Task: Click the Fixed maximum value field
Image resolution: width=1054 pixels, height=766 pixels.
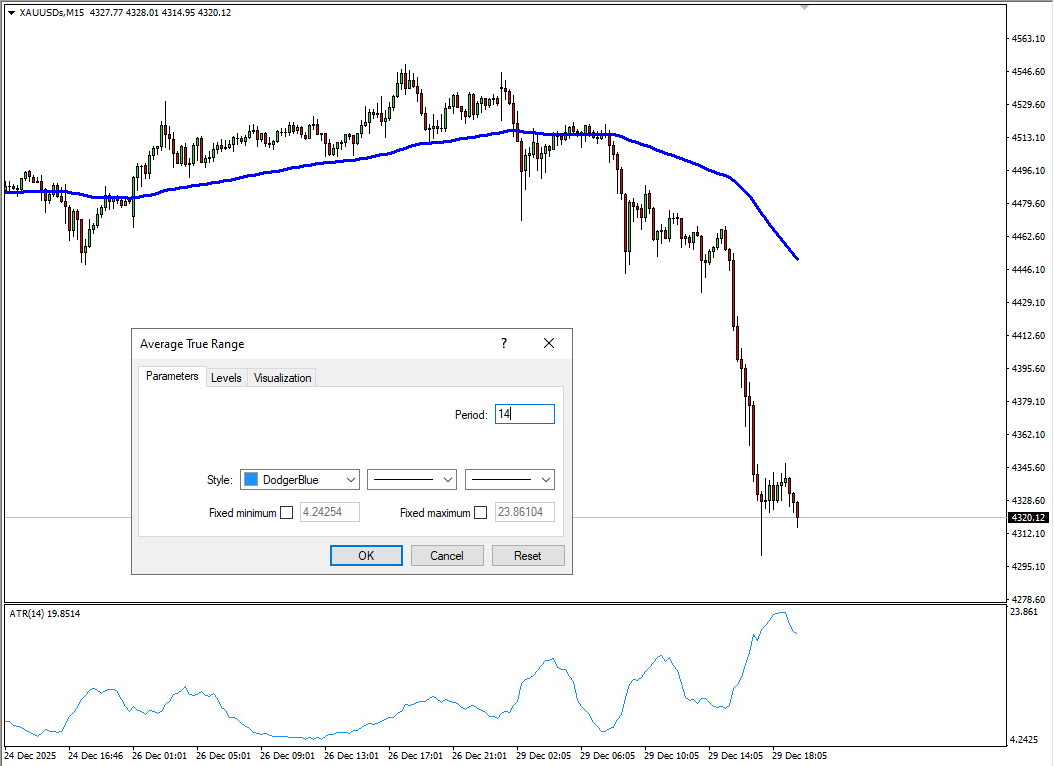Action: pyautogui.click(x=525, y=513)
